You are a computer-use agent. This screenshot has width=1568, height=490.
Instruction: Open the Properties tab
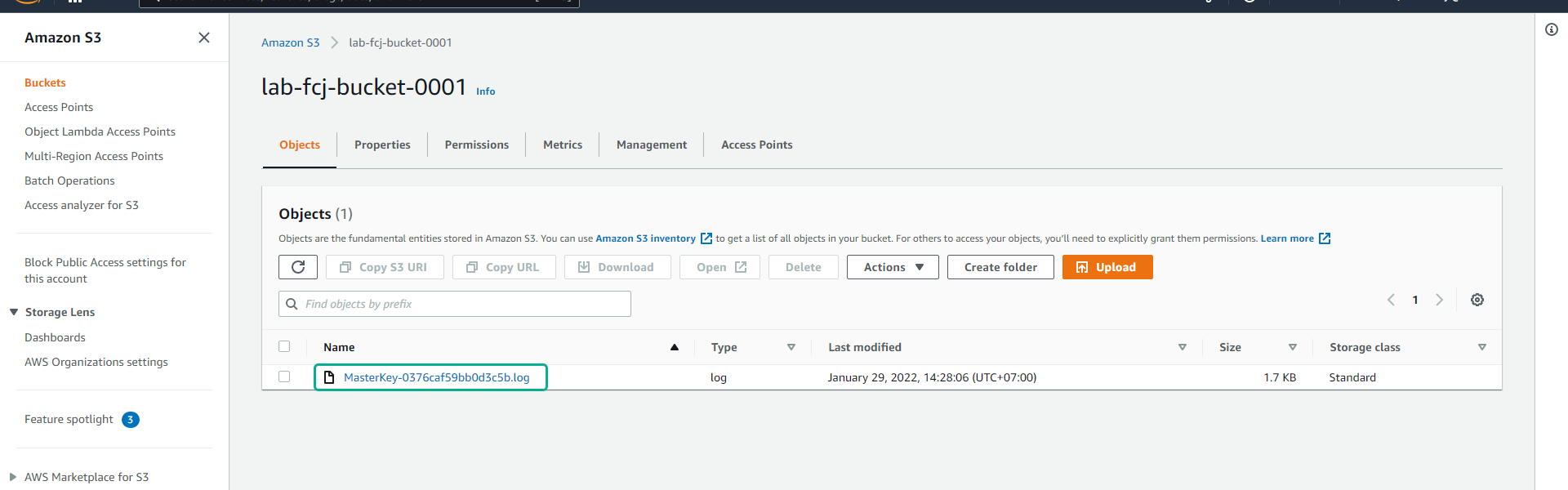click(382, 145)
